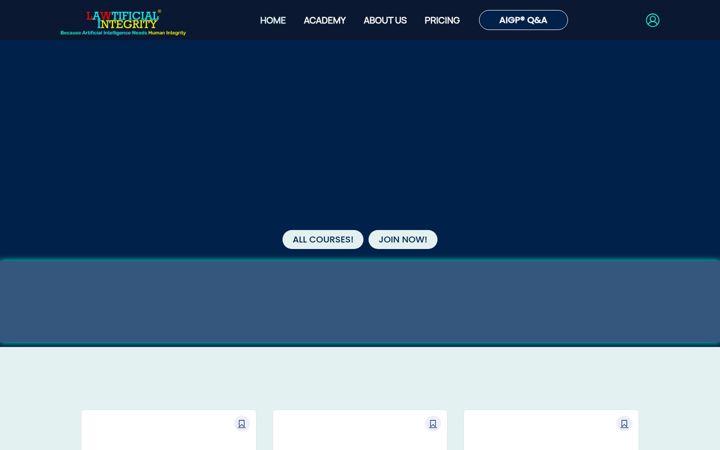Go to the HOME menu item
Image resolution: width=720 pixels, height=450 pixels.
[x=273, y=21]
